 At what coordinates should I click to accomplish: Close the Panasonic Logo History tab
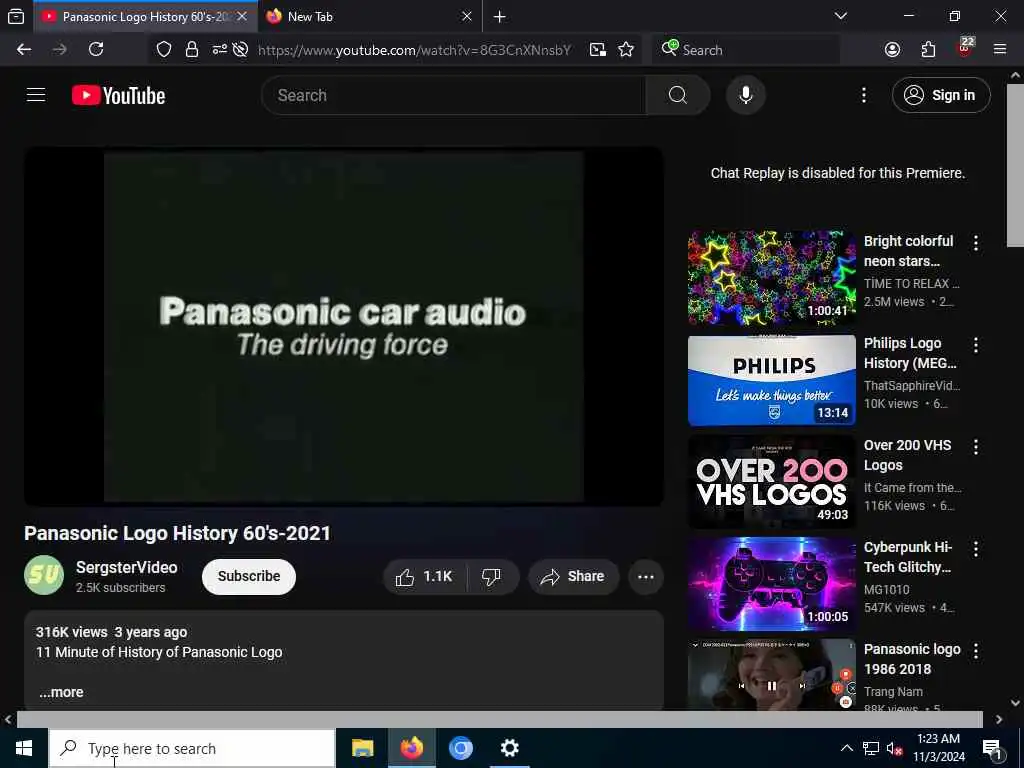[x=242, y=16]
